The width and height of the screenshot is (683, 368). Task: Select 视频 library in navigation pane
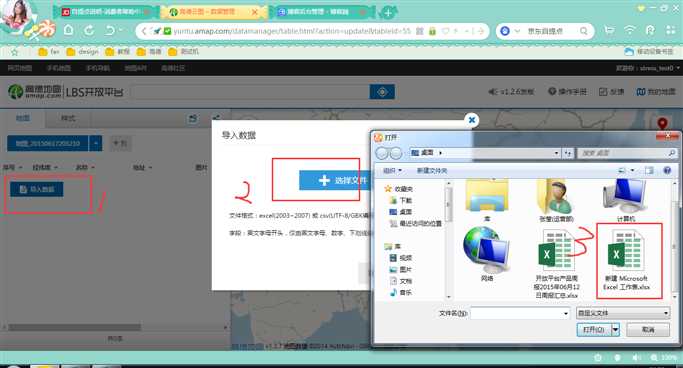(401, 258)
